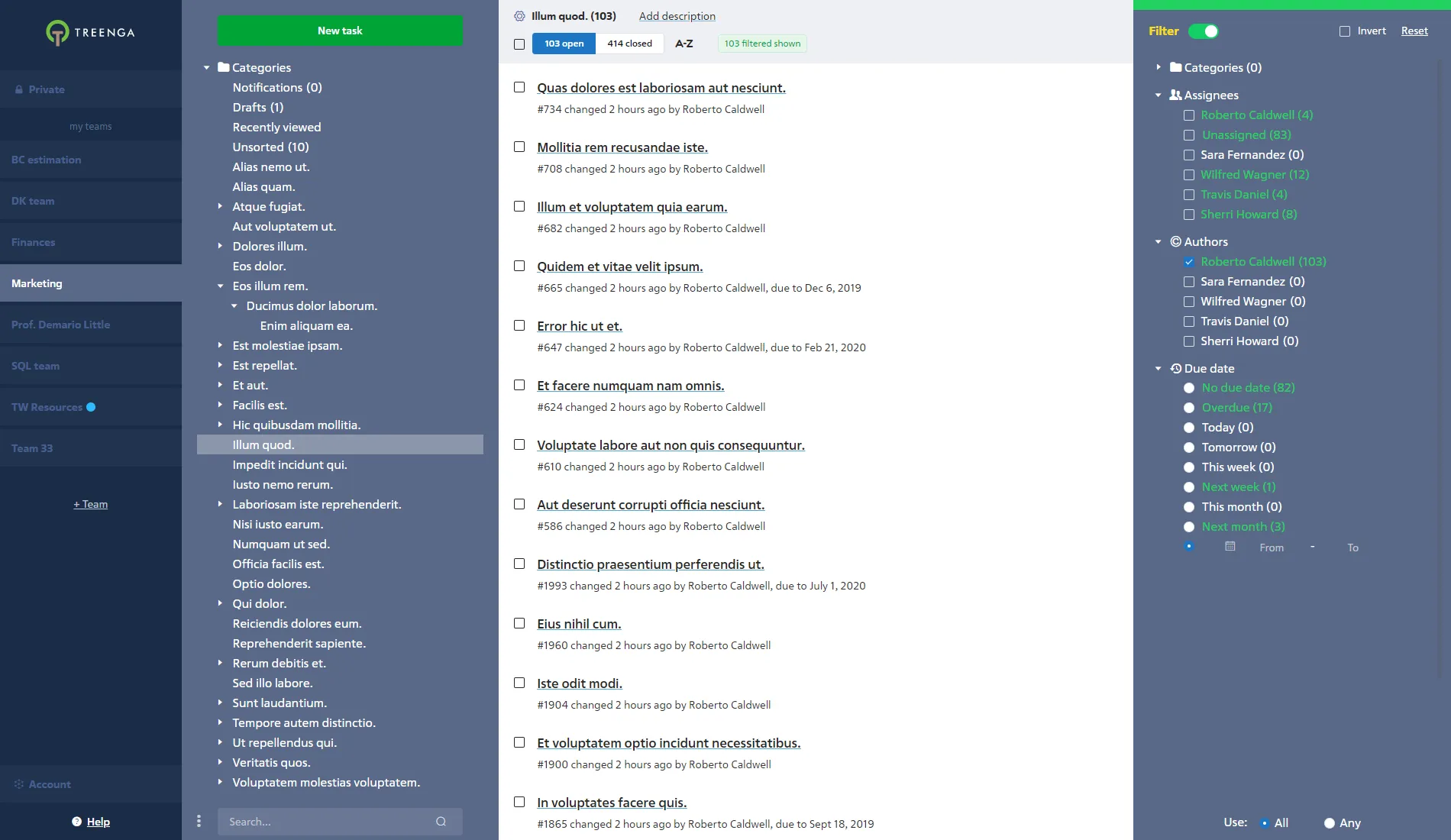The image size is (1451, 840).
Task: Select the Overdue due date radio button
Action: click(x=1188, y=408)
